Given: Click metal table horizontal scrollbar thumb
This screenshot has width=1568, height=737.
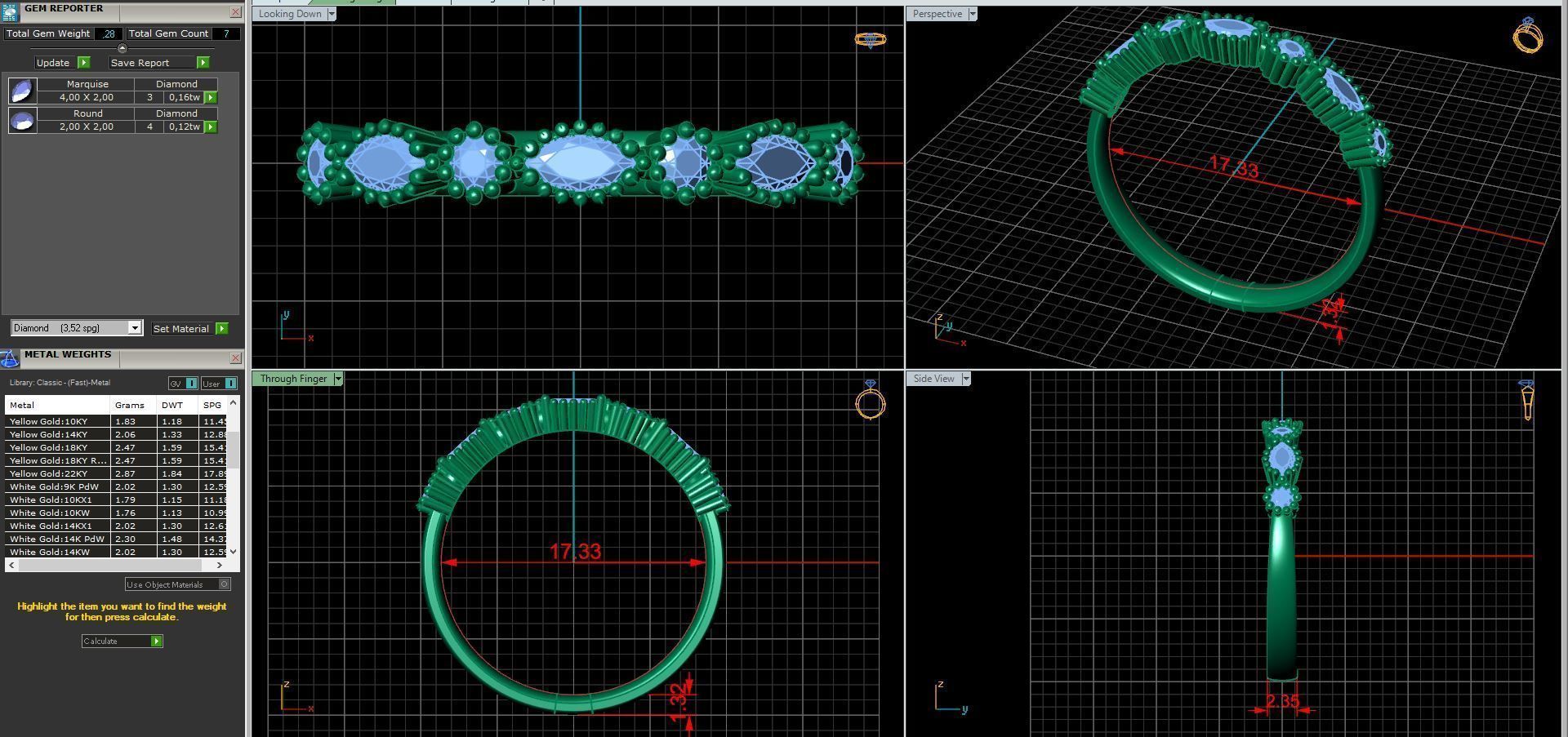Looking at the screenshot, I should click(109, 565).
